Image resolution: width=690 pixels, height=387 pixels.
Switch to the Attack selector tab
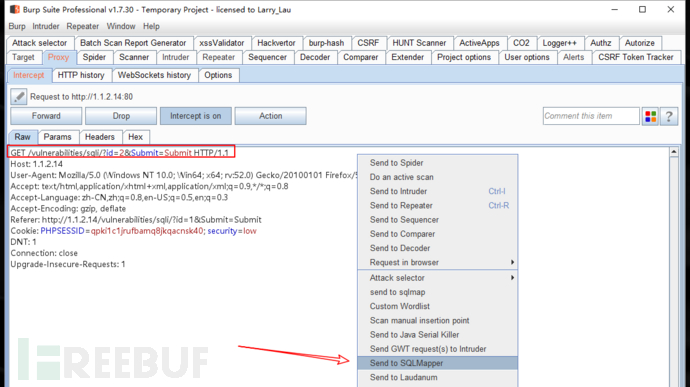39,43
